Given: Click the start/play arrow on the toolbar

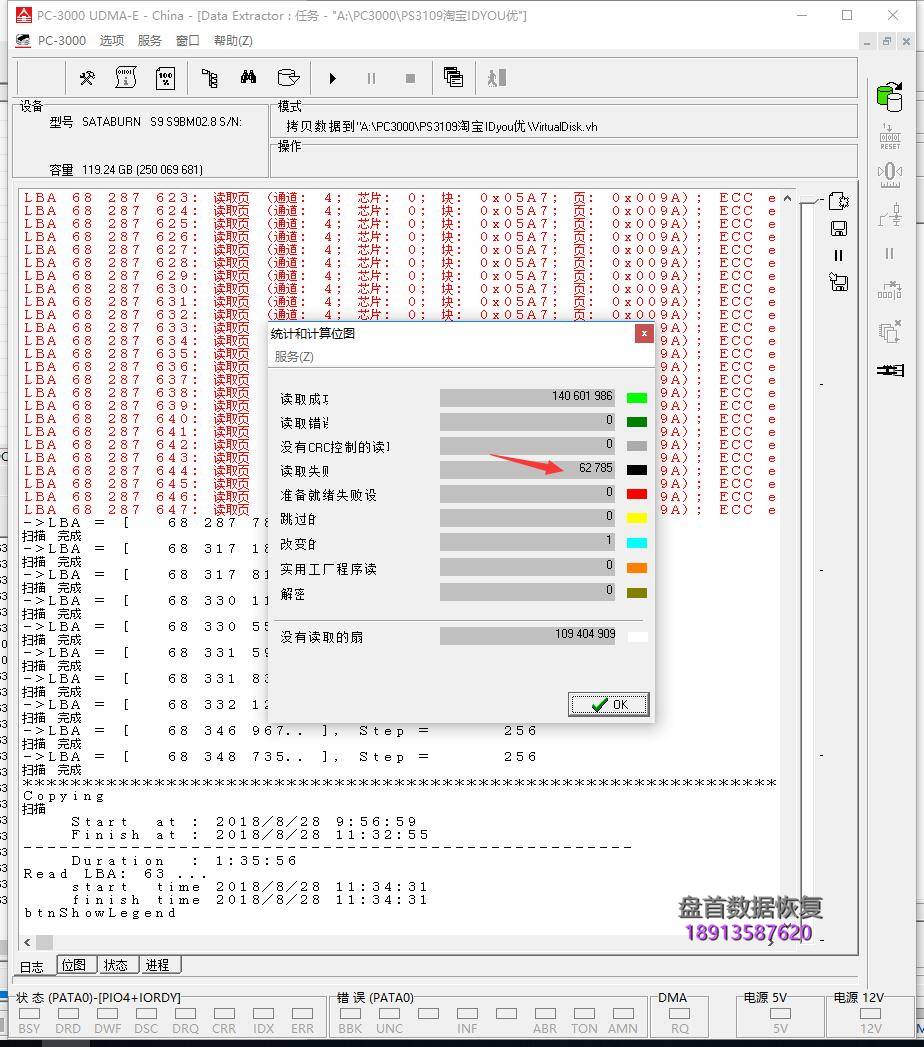Looking at the screenshot, I should [x=332, y=78].
